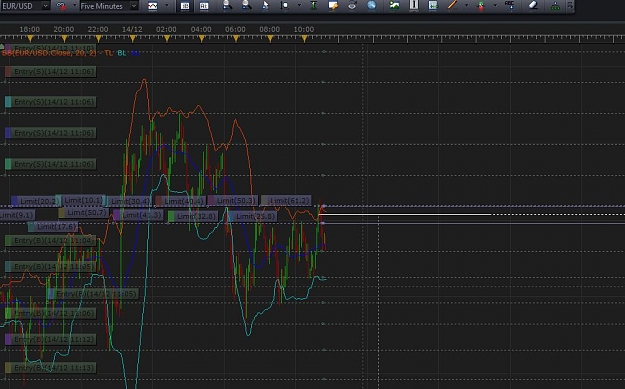Select the ABC text label tool

tap(509, 5)
